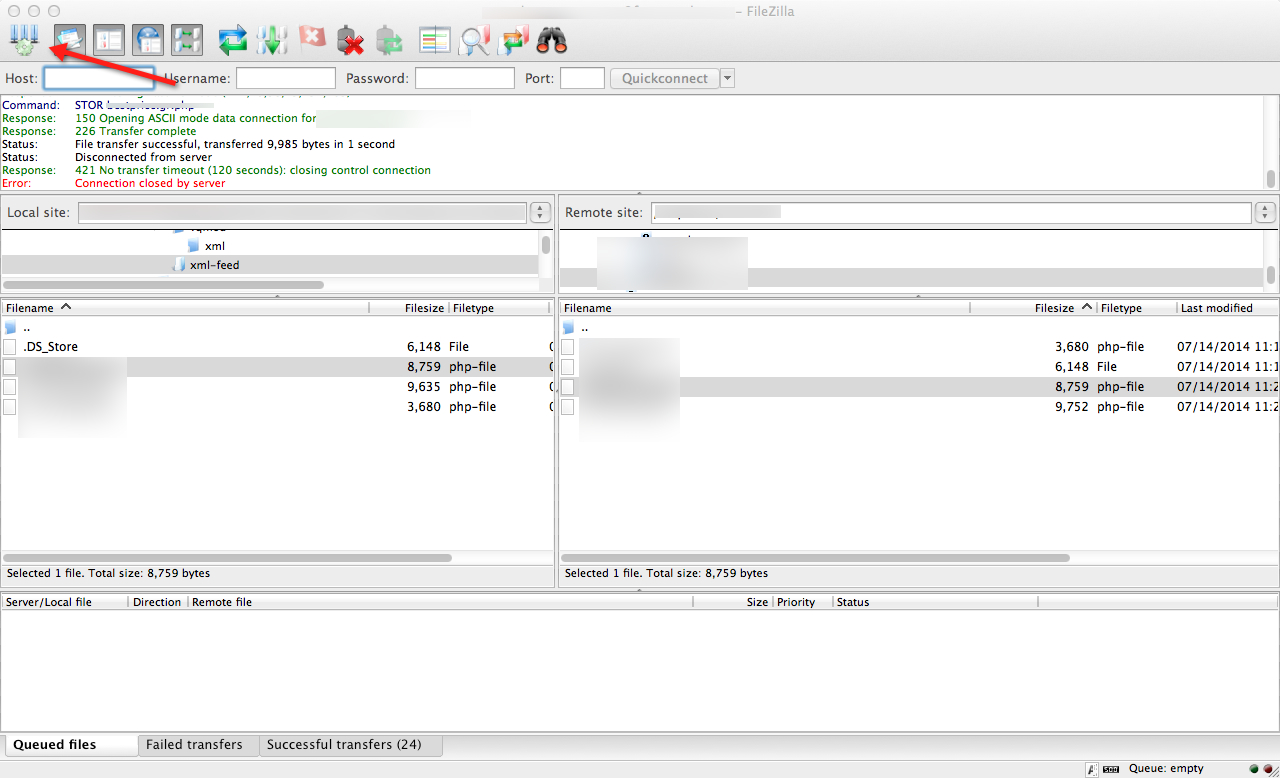This screenshot has width=1280, height=778.
Task: Click the Quickconnect button
Action: [665, 78]
